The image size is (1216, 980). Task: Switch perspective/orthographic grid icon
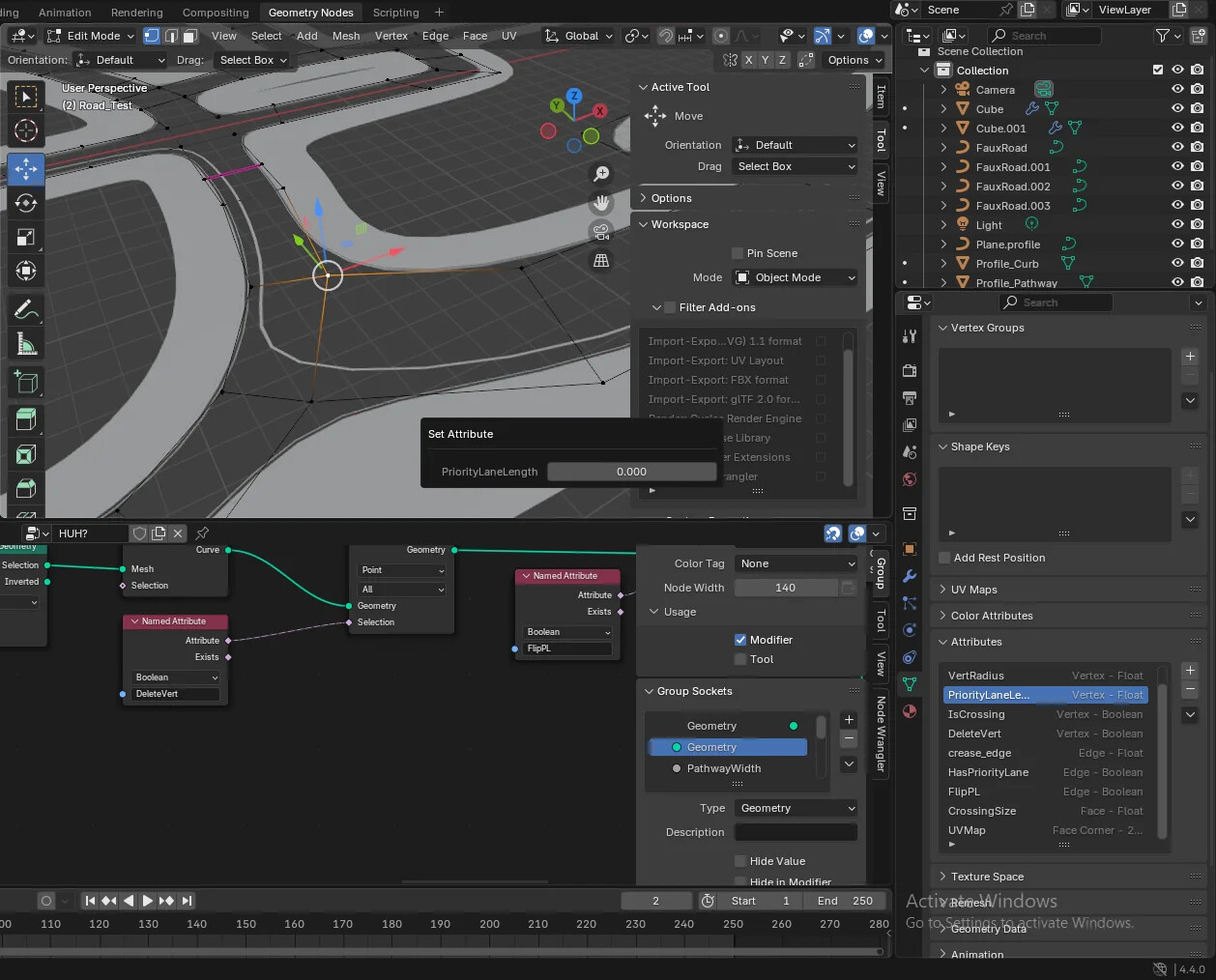click(601, 261)
